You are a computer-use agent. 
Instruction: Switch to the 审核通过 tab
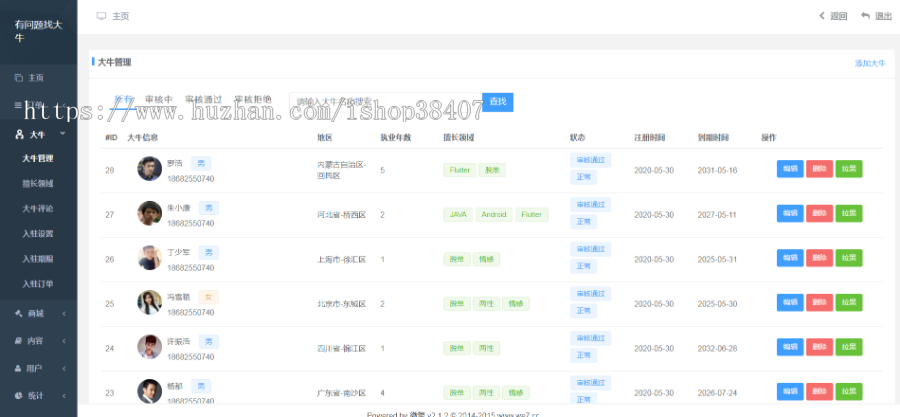coord(203,99)
